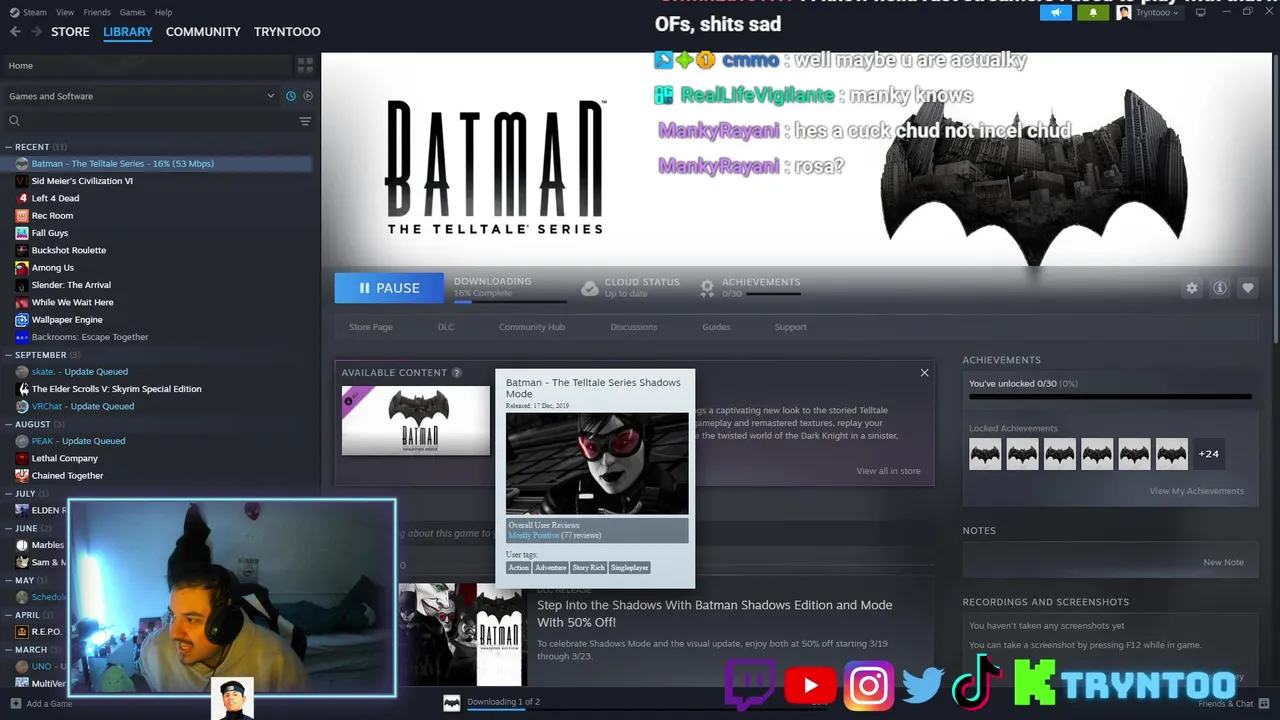Close the Available Content panel
This screenshot has width=1280, height=720.
(924, 373)
